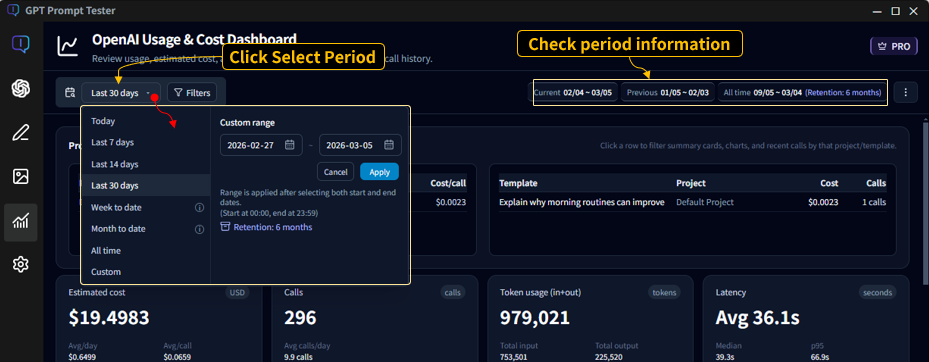This screenshot has width=929, height=362.
Task: Open settings gear in sidebar
Action: tap(21, 265)
